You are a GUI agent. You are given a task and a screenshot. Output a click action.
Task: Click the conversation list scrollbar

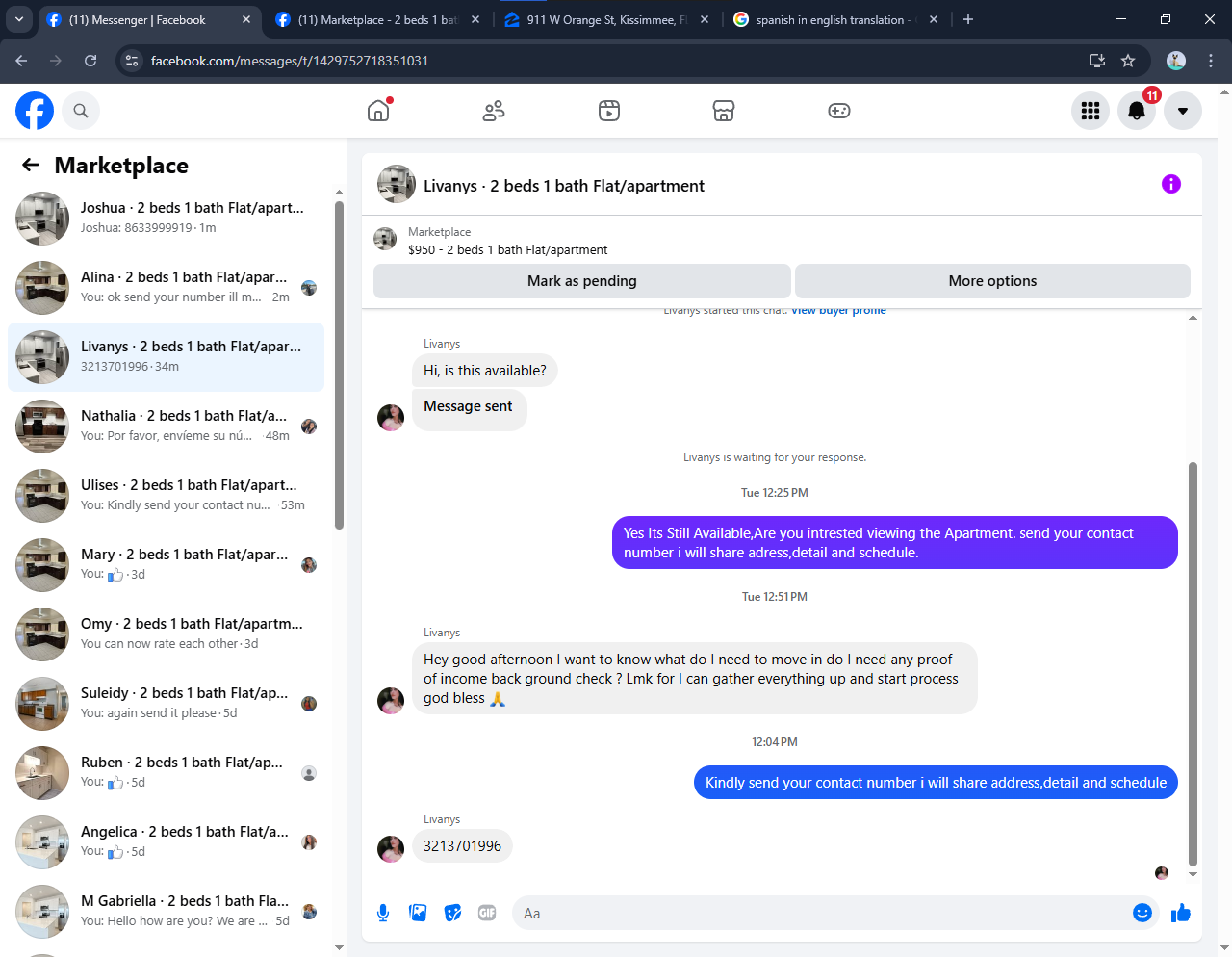click(339, 365)
